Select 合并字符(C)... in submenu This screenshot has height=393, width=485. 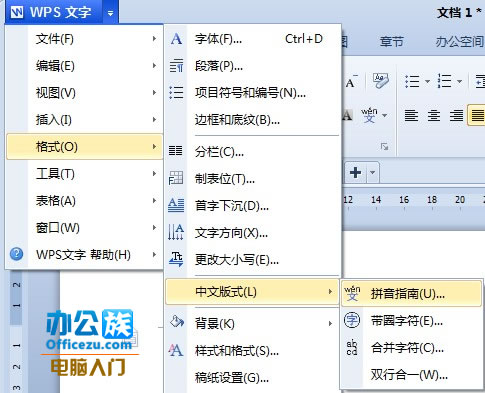(412, 348)
